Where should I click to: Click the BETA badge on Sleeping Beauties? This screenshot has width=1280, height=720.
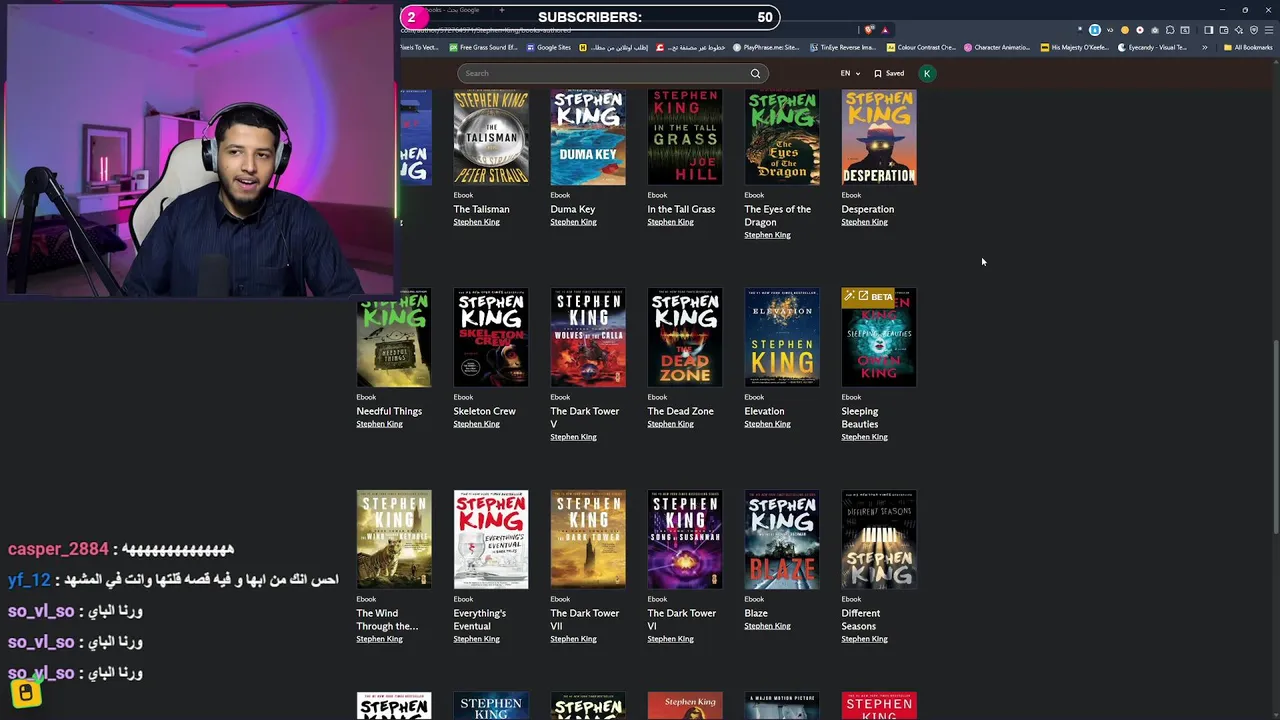[x=868, y=296]
